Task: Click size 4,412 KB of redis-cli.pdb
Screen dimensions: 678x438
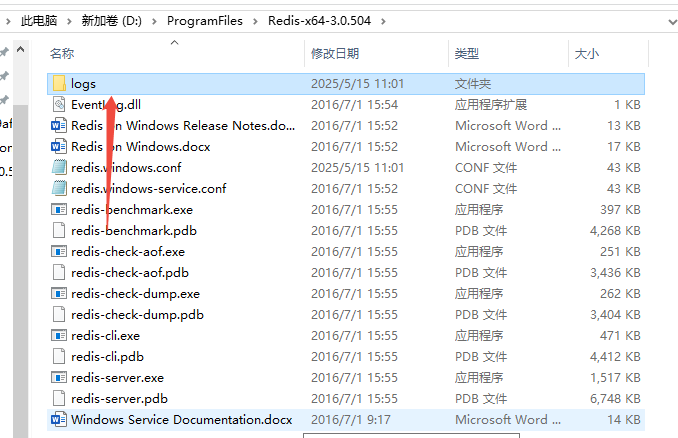Action: coord(615,356)
